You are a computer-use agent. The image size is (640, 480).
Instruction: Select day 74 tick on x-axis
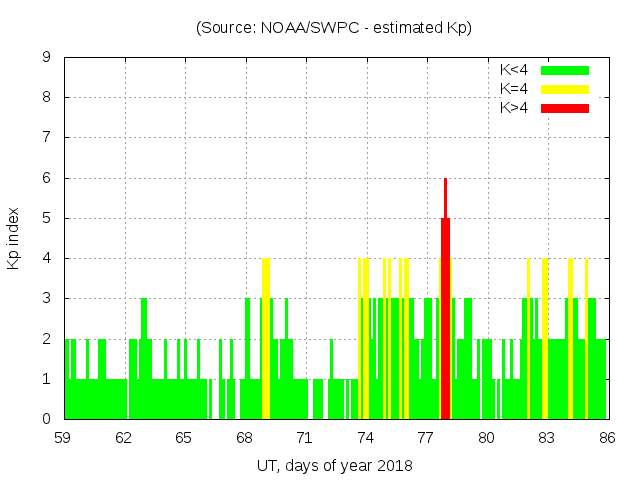pos(365,438)
